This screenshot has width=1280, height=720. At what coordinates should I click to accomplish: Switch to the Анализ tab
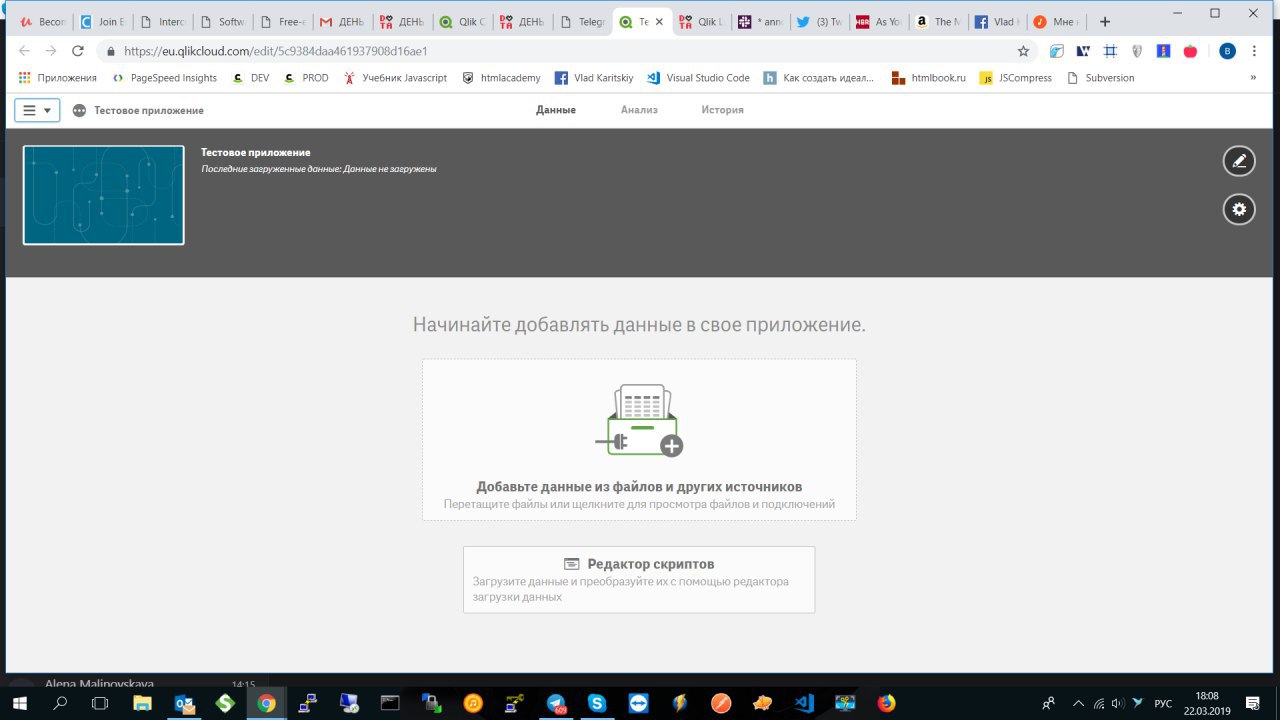click(x=639, y=110)
